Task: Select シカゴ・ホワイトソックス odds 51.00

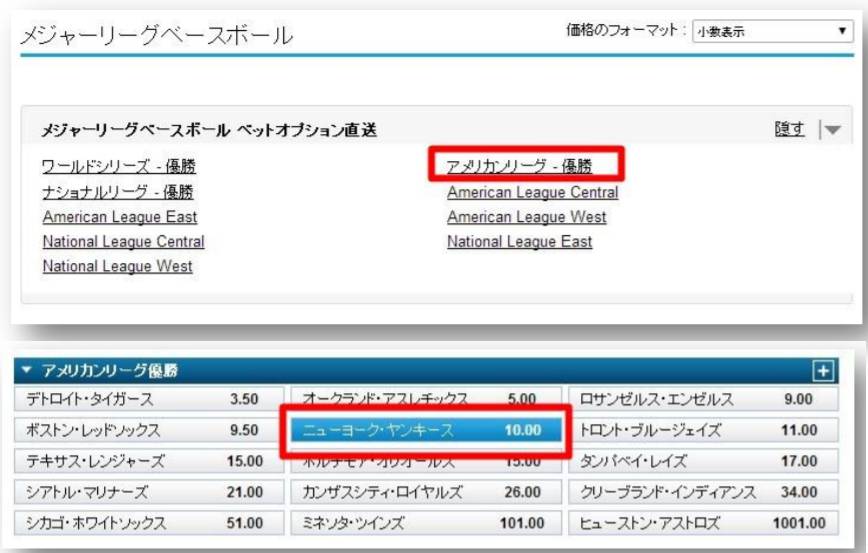Action: click(148, 523)
